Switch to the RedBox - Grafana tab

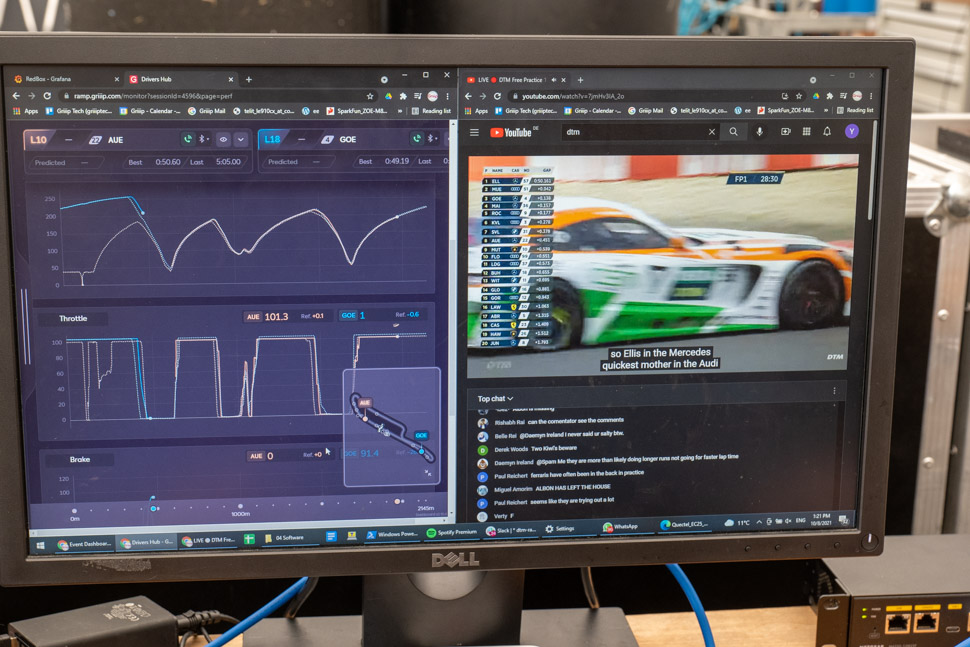67,79
